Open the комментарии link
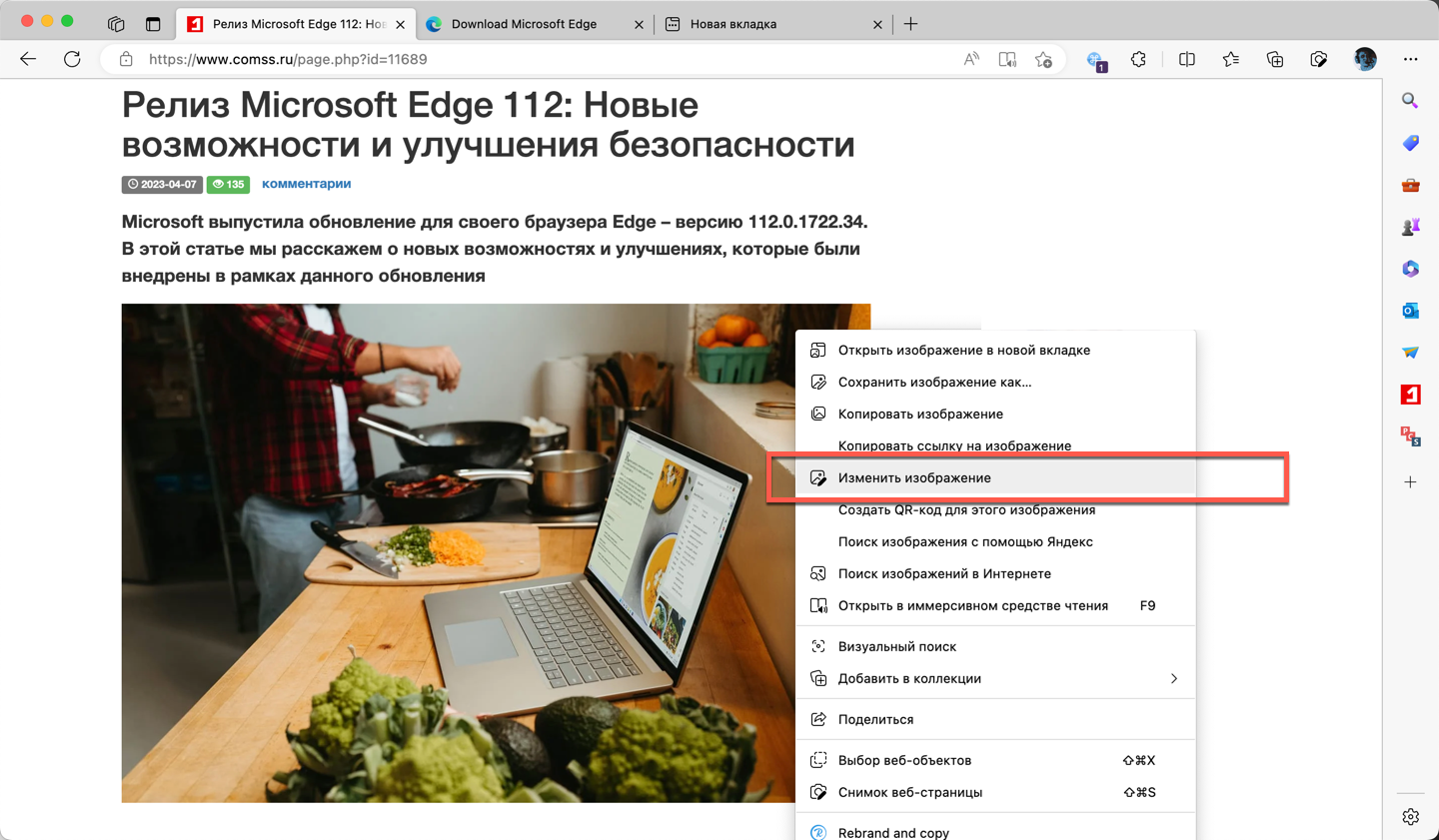This screenshot has height=840, width=1439. (x=306, y=184)
